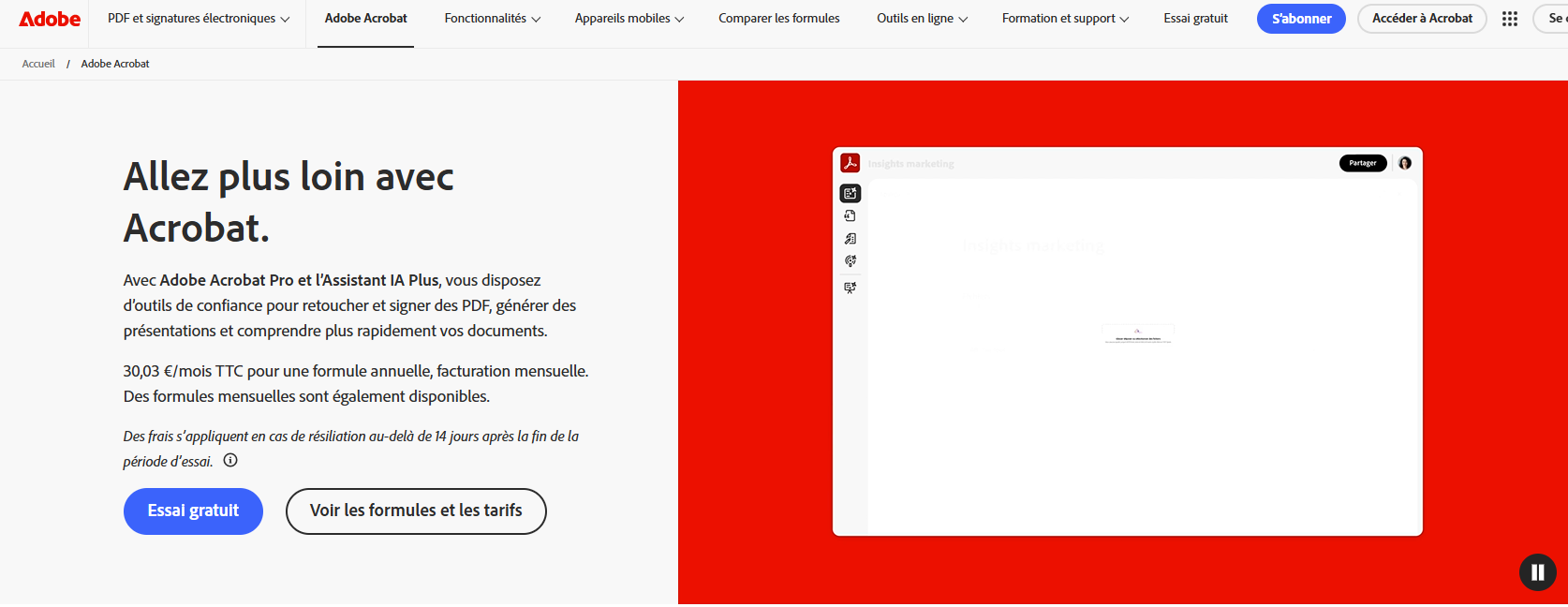Click Partager button in preview

(1363, 163)
